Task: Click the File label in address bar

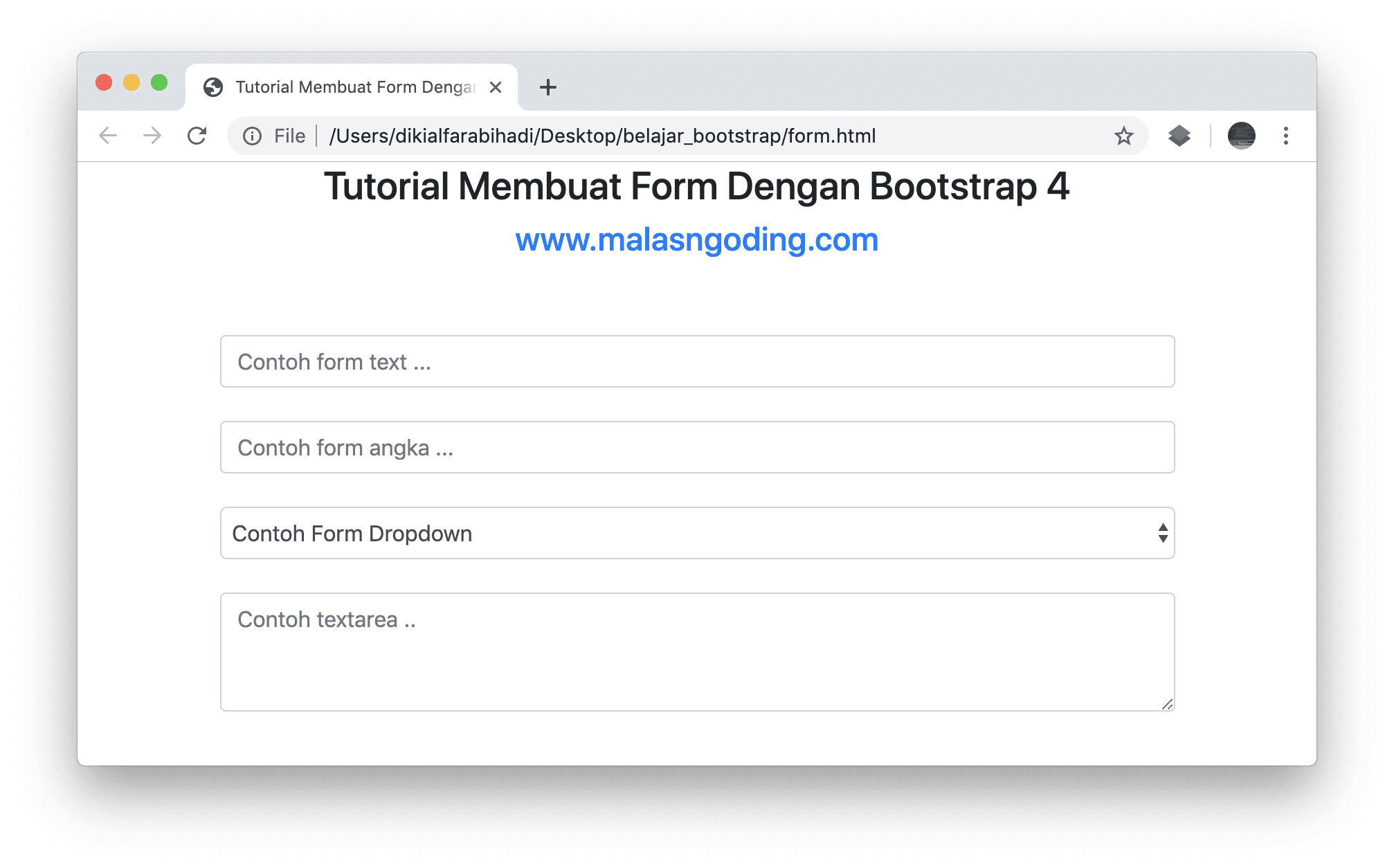Action: [289, 136]
